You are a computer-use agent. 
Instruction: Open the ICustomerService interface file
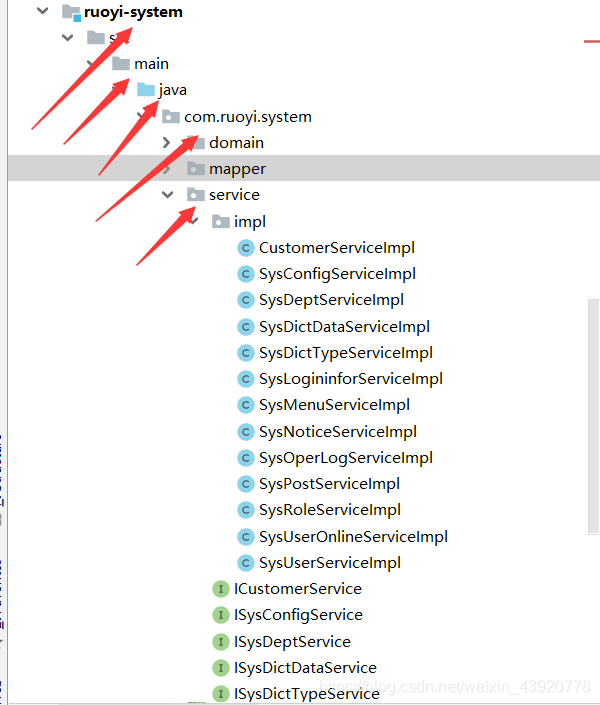click(298, 589)
